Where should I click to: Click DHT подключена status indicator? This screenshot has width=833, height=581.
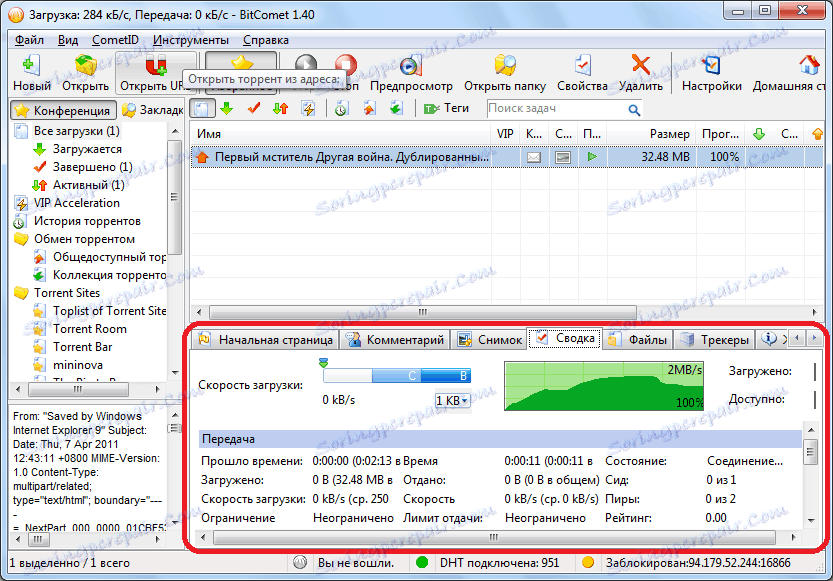point(488,563)
